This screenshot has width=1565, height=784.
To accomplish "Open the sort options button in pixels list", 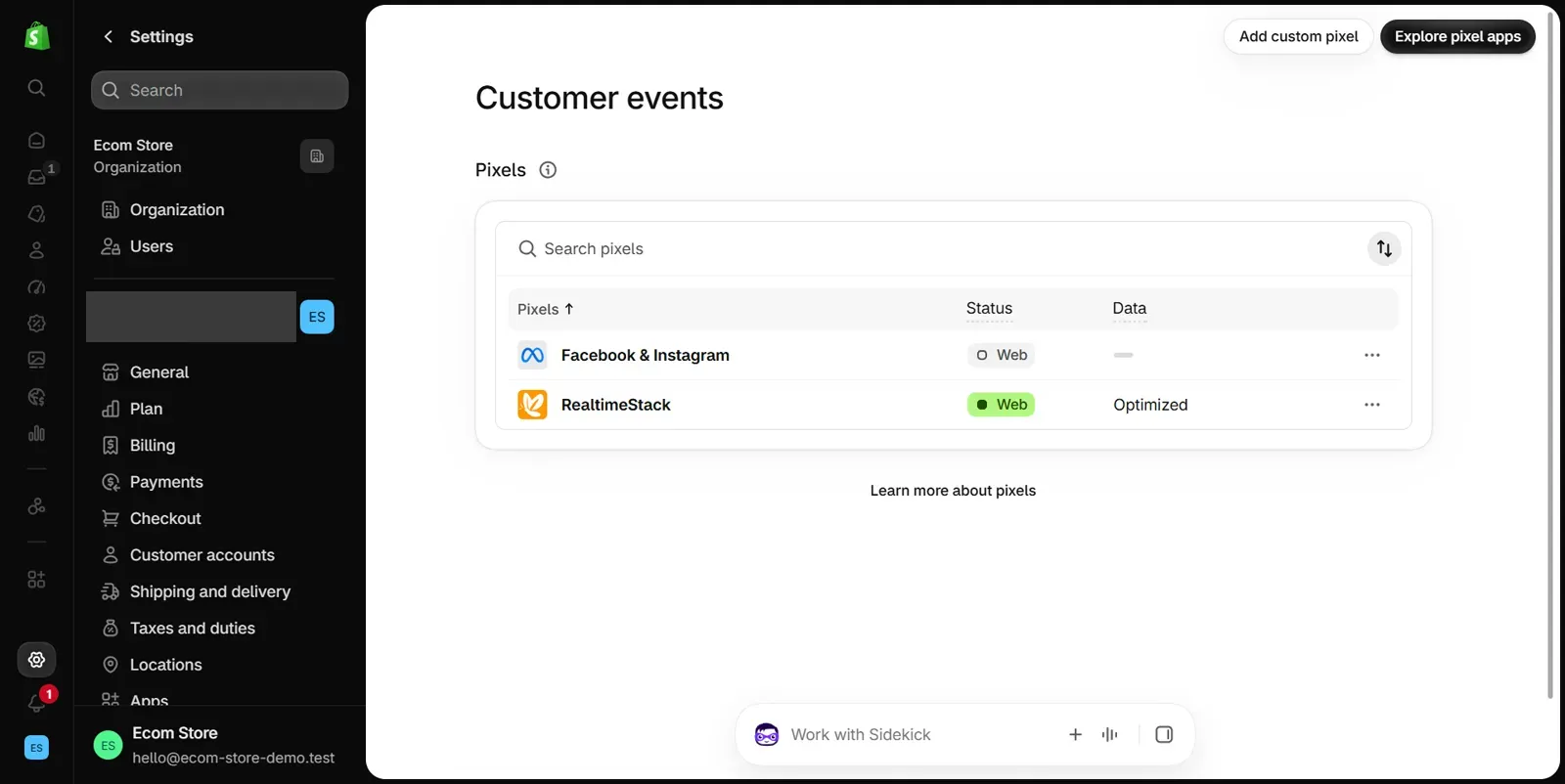I will click(1384, 248).
